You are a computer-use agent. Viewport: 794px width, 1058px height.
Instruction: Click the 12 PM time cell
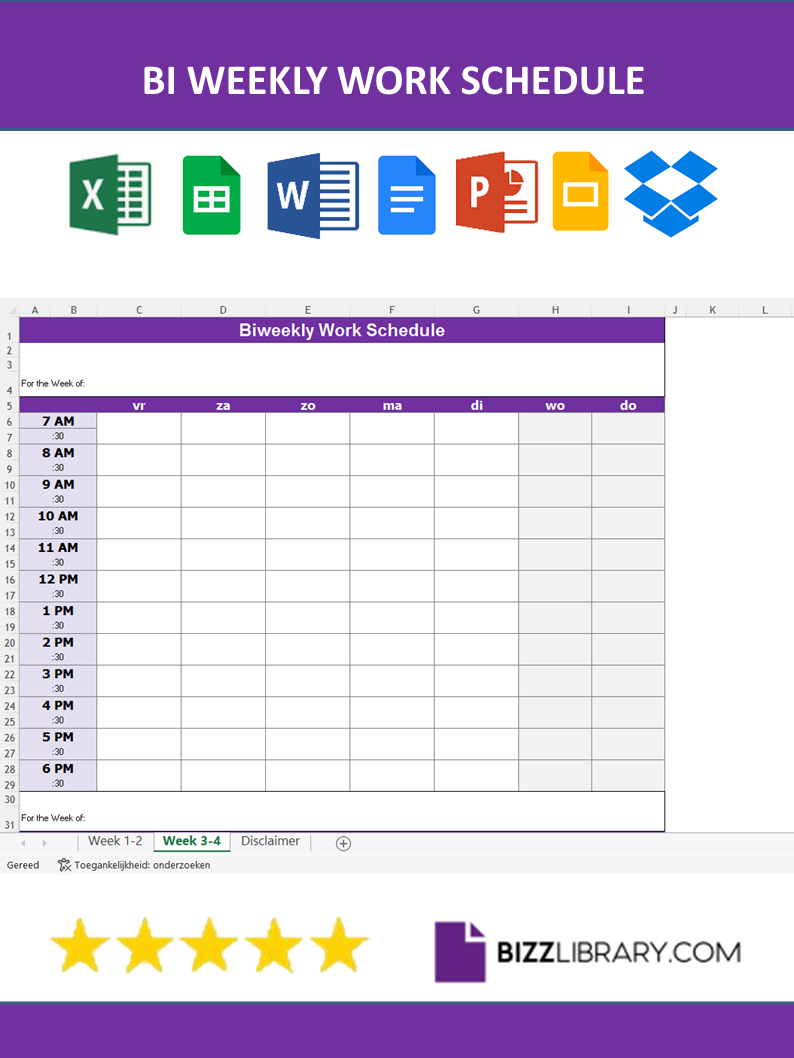point(58,580)
